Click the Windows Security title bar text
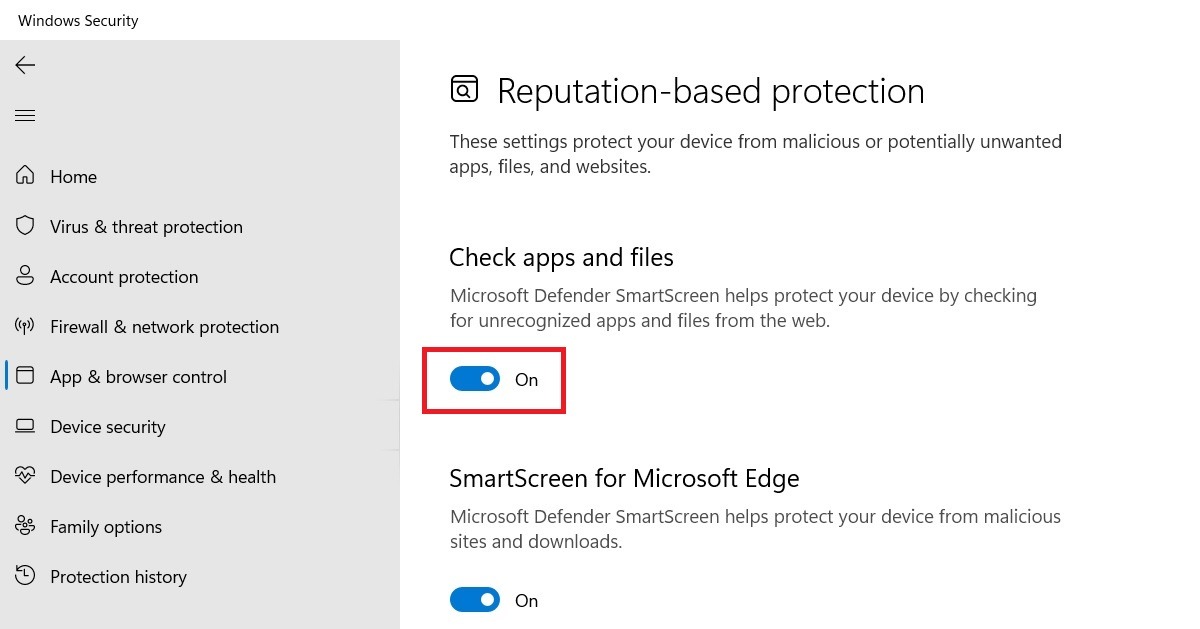 (x=78, y=20)
